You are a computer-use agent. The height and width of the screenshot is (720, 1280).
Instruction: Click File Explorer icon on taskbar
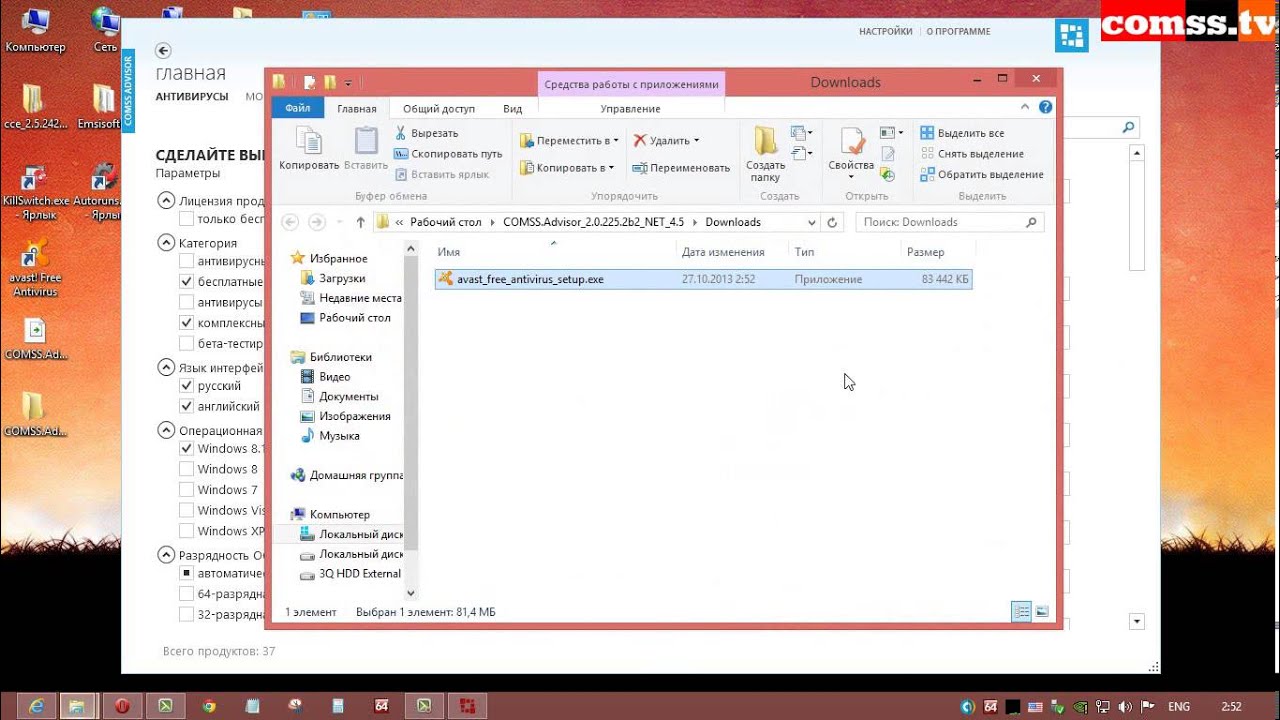pos(78,706)
